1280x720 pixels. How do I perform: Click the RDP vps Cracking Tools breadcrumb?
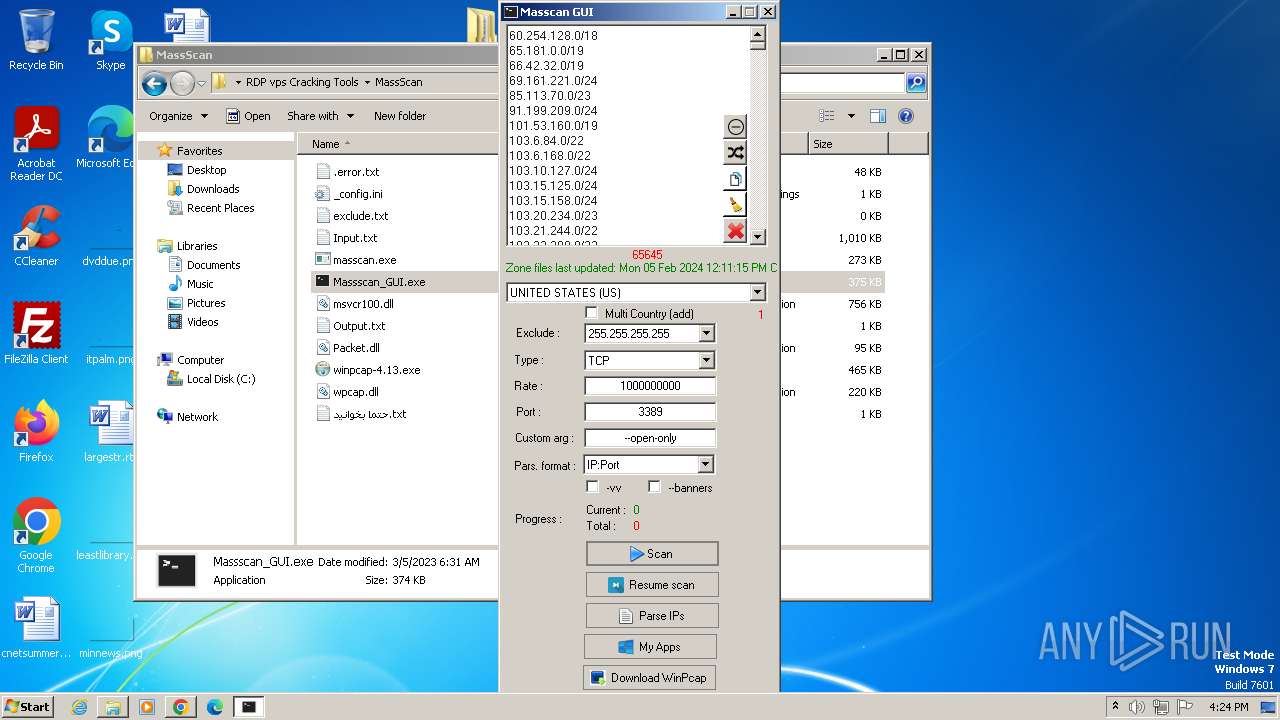tap(302, 83)
